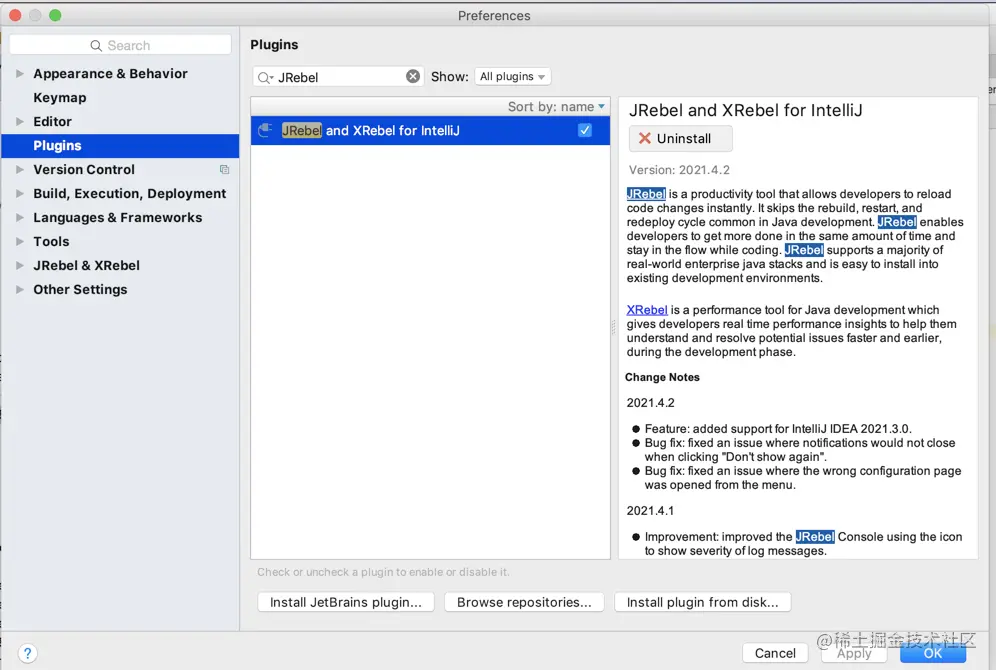This screenshot has width=996, height=670.
Task: Open Appearance & Behavior settings
Action: point(111,74)
